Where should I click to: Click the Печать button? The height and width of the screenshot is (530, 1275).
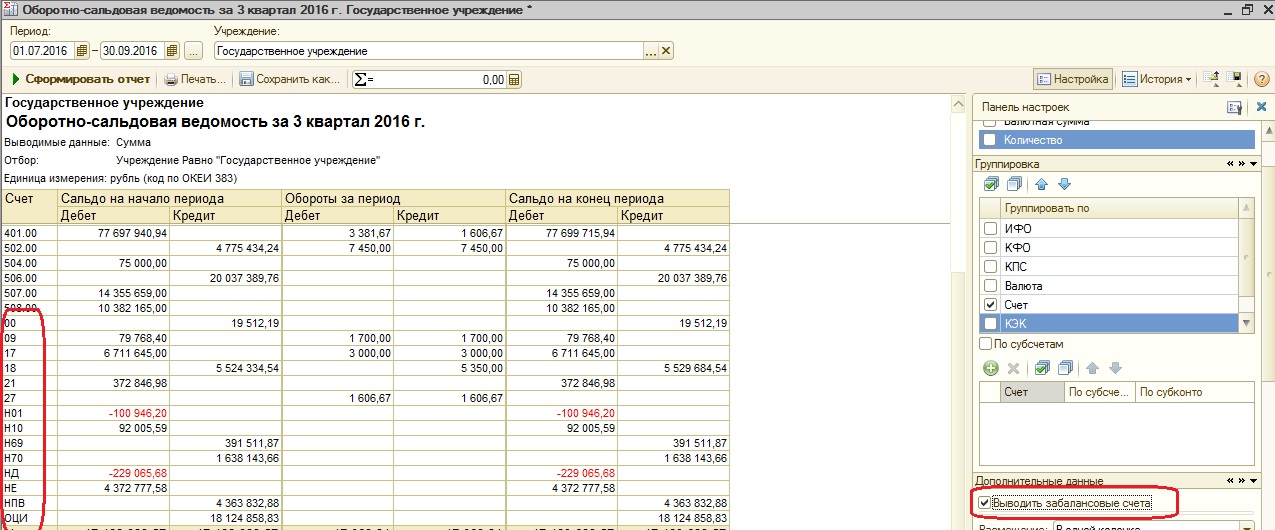[195, 79]
